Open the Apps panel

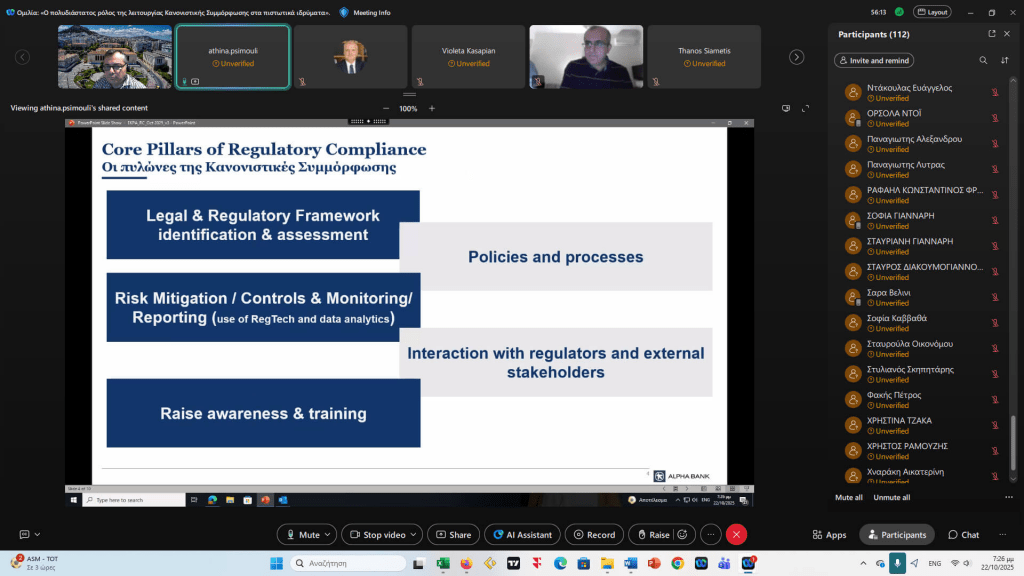point(829,535)
